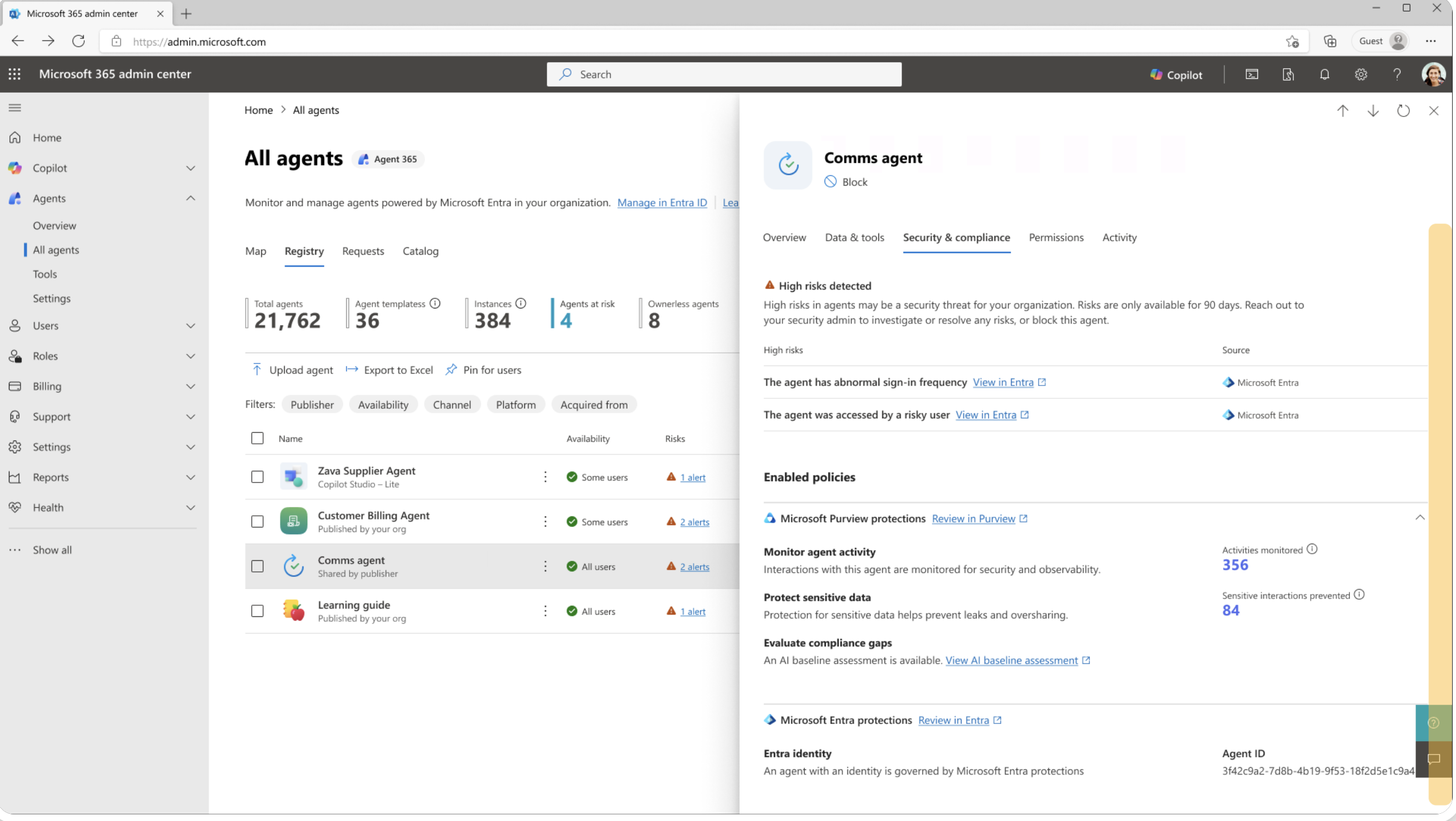The width and height of the screenshot is (1456, 821).
Task: Navigate to previous agent with up arrow
Action: [1342, 111]
